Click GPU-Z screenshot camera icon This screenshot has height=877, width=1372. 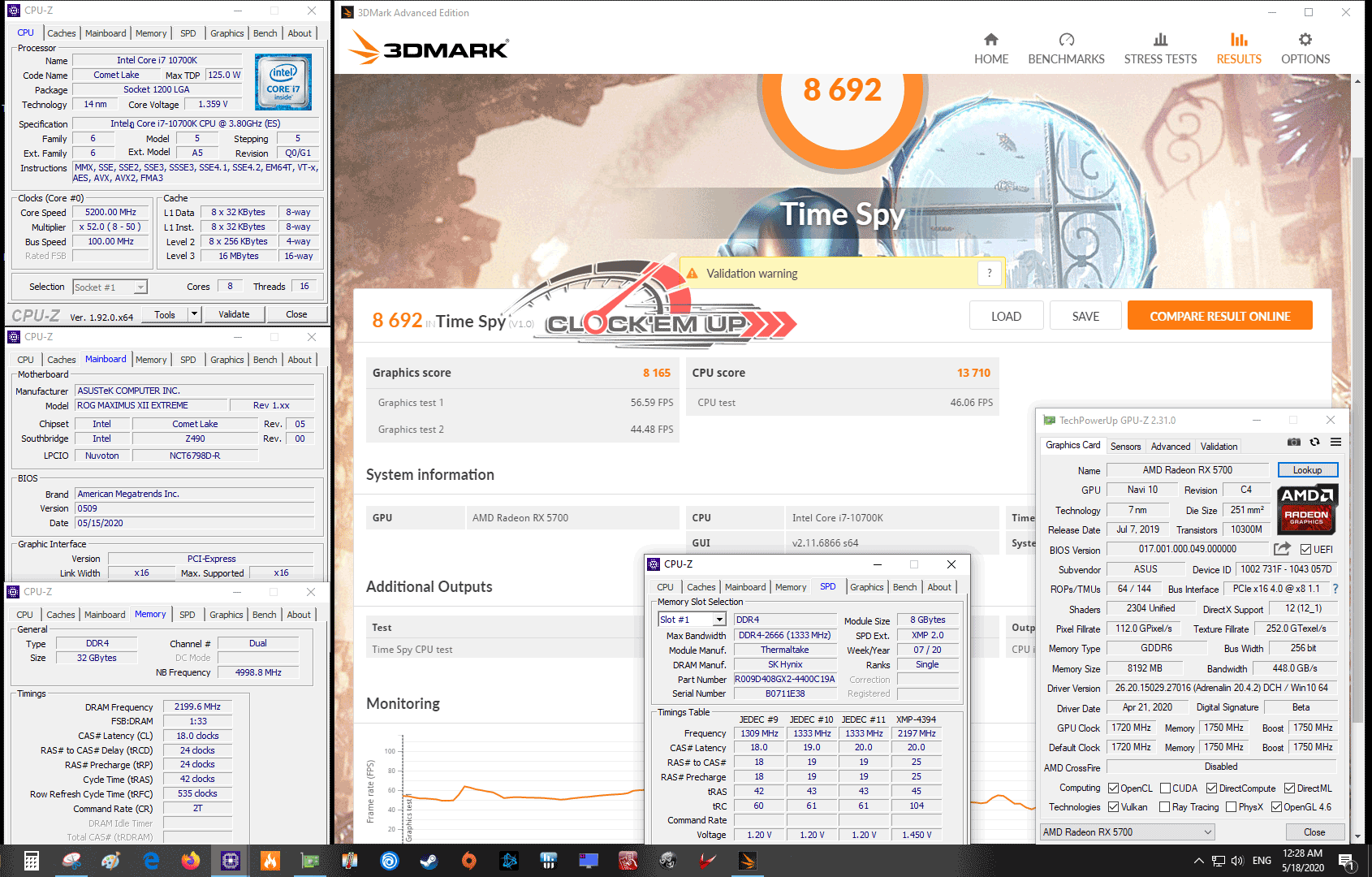(1294, 443)
